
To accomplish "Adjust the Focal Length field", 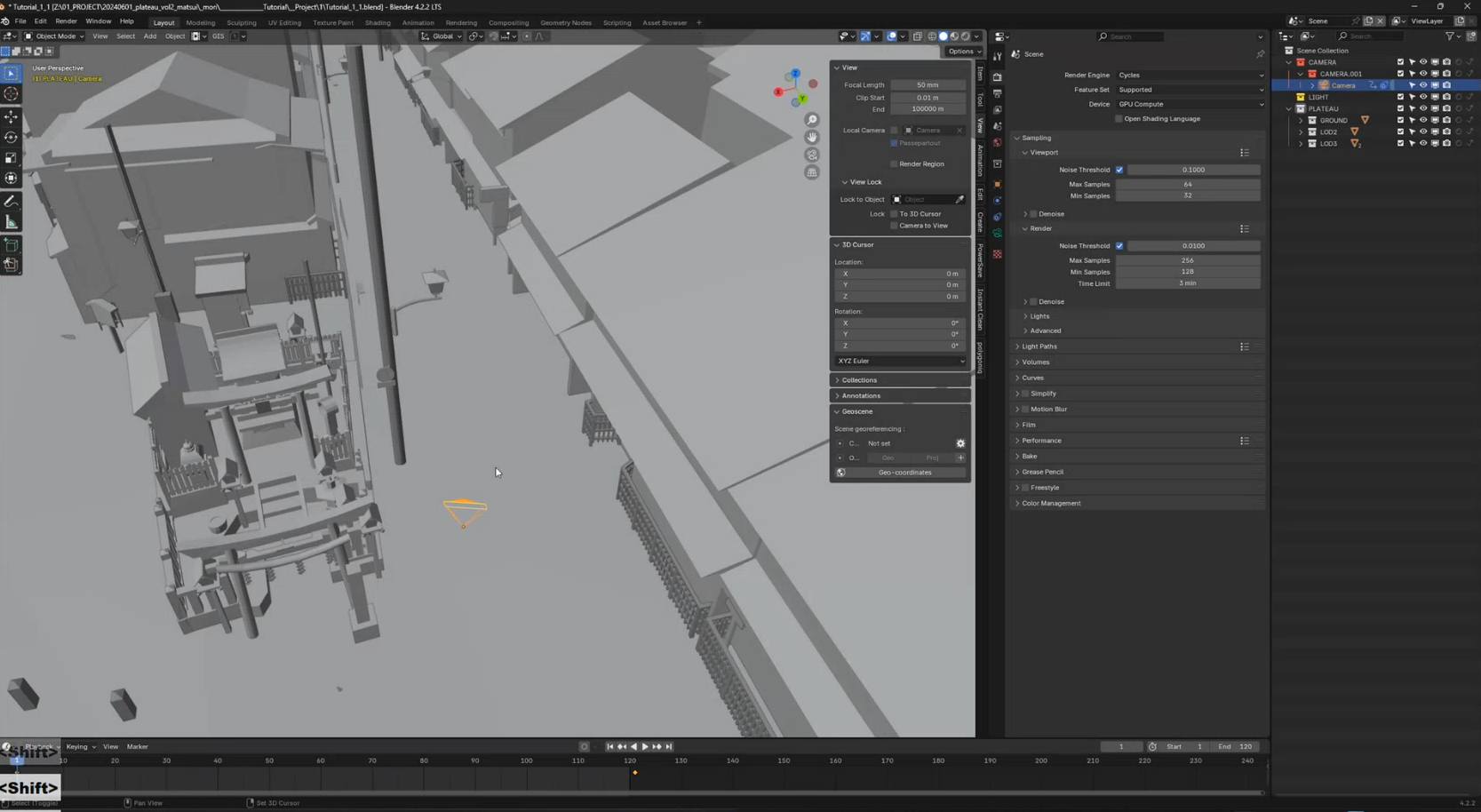I will (x=928, y=85).
